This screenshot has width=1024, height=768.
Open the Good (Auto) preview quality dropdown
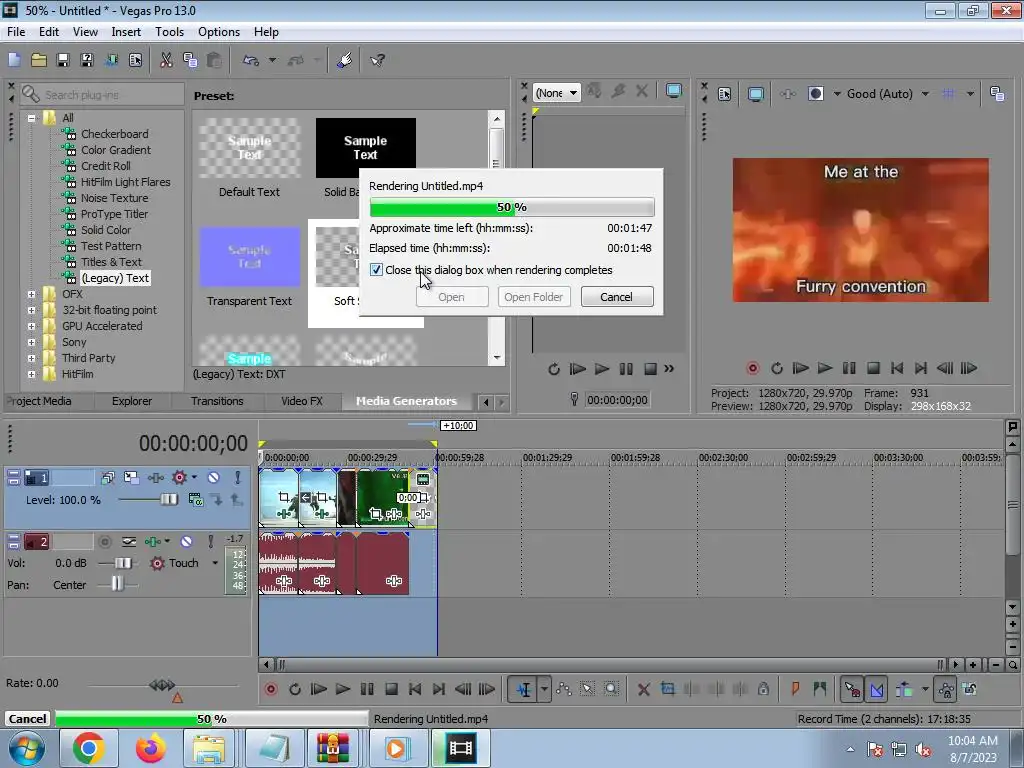(x=925, y=94)
